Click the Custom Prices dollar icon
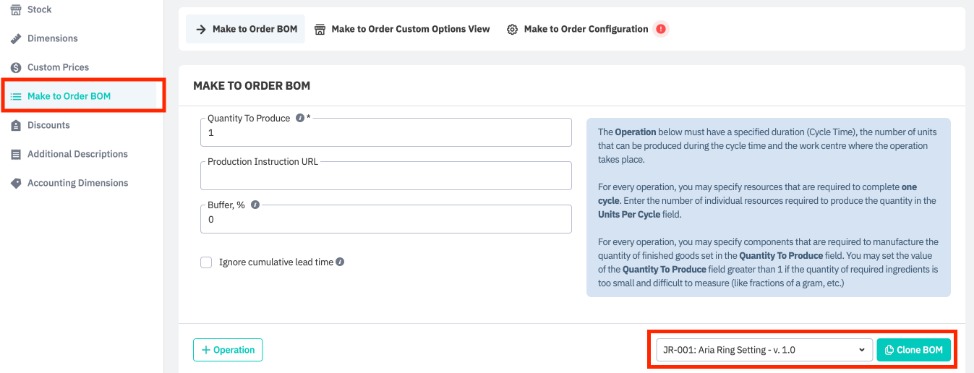974x373 pixels. pyautogui.click(x=16, y=67)
